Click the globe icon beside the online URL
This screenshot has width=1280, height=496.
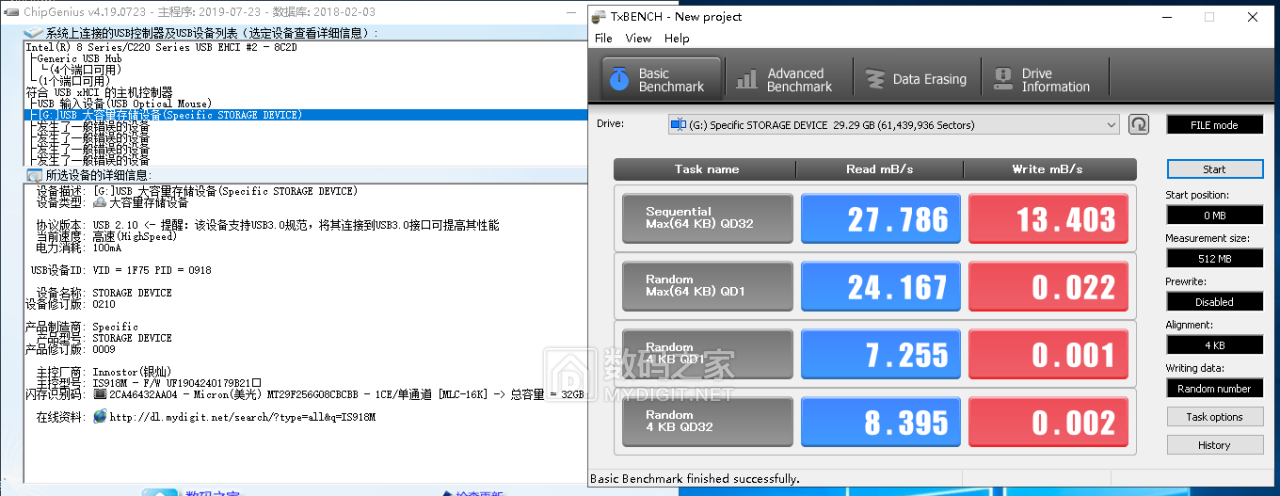[99, 417]
